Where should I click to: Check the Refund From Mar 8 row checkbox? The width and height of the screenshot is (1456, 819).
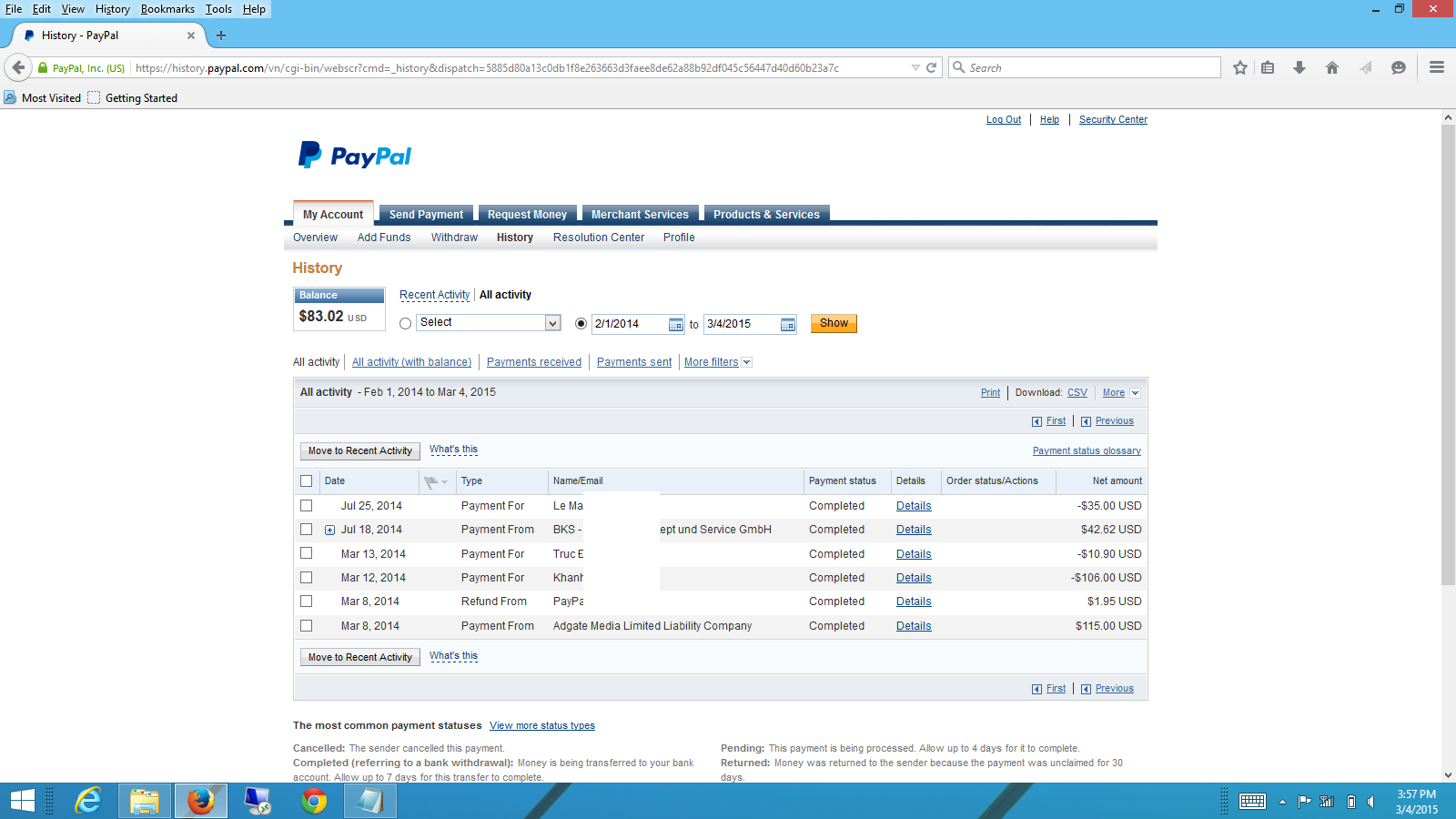pos(306,602)
